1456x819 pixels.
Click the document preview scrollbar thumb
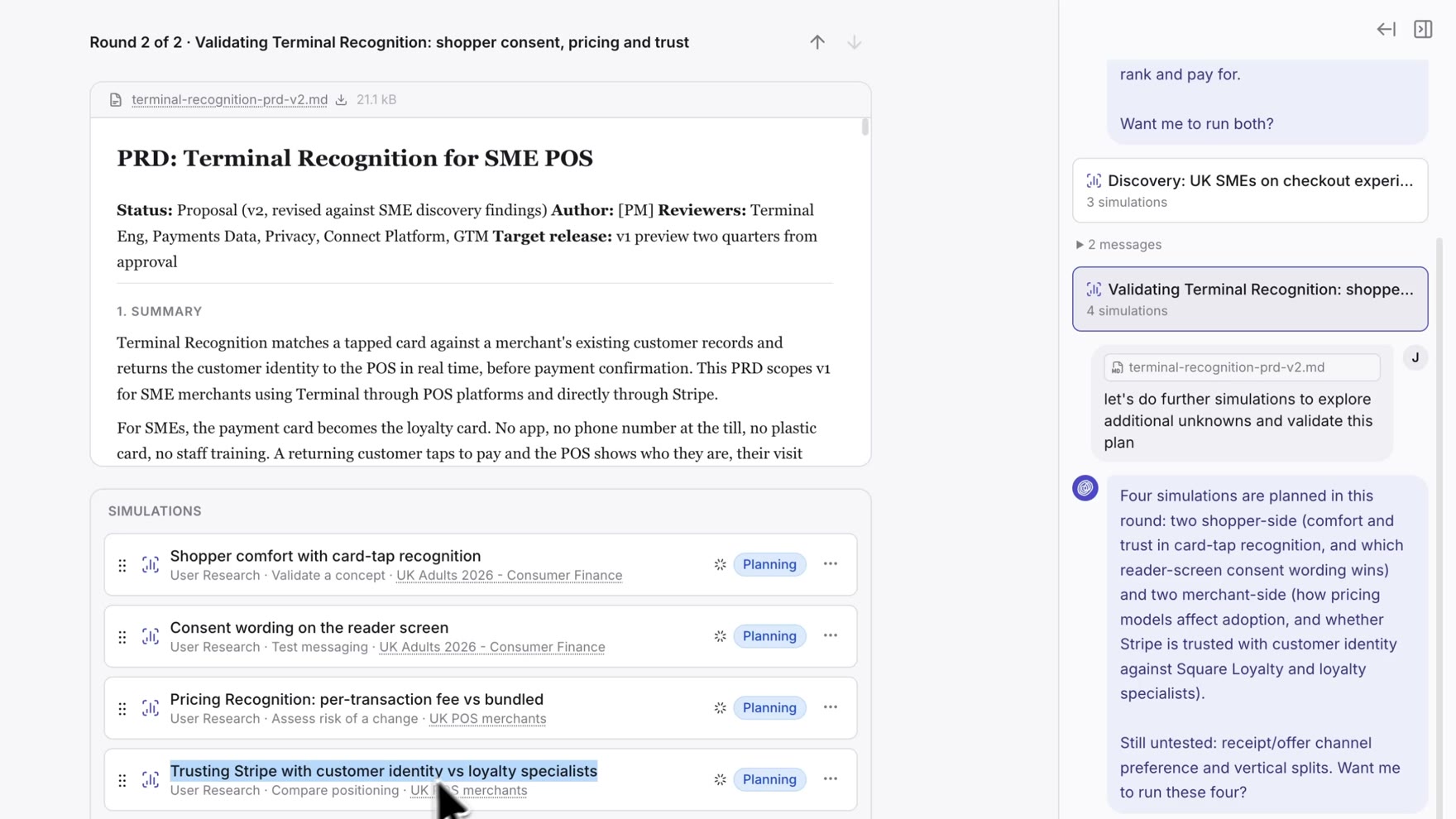point(865,127)
